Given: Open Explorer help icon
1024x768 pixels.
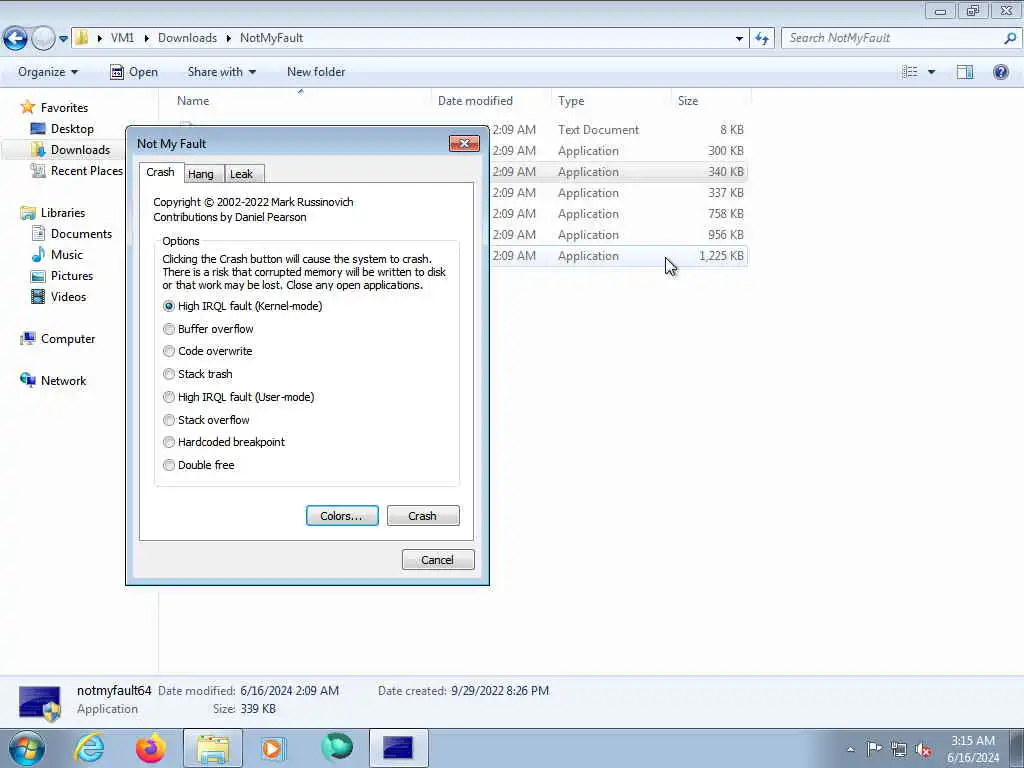Looking at the screenshot, I should click(1000, 72).
